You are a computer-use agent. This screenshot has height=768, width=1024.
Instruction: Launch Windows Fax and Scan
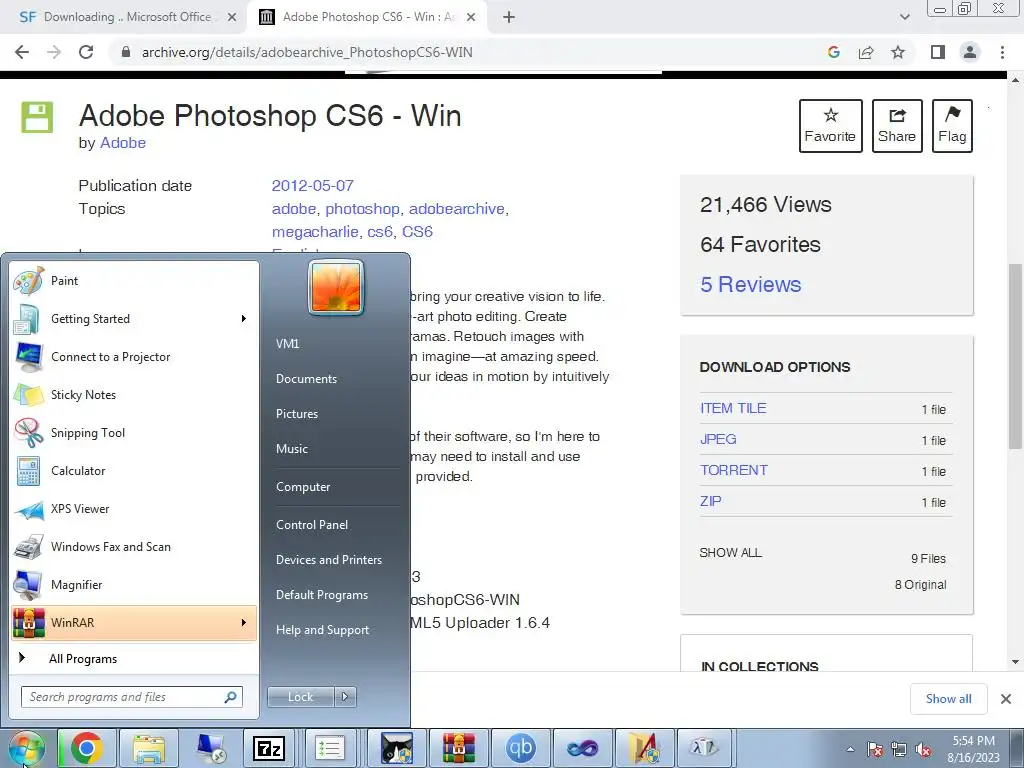click(x=134, y=547)
